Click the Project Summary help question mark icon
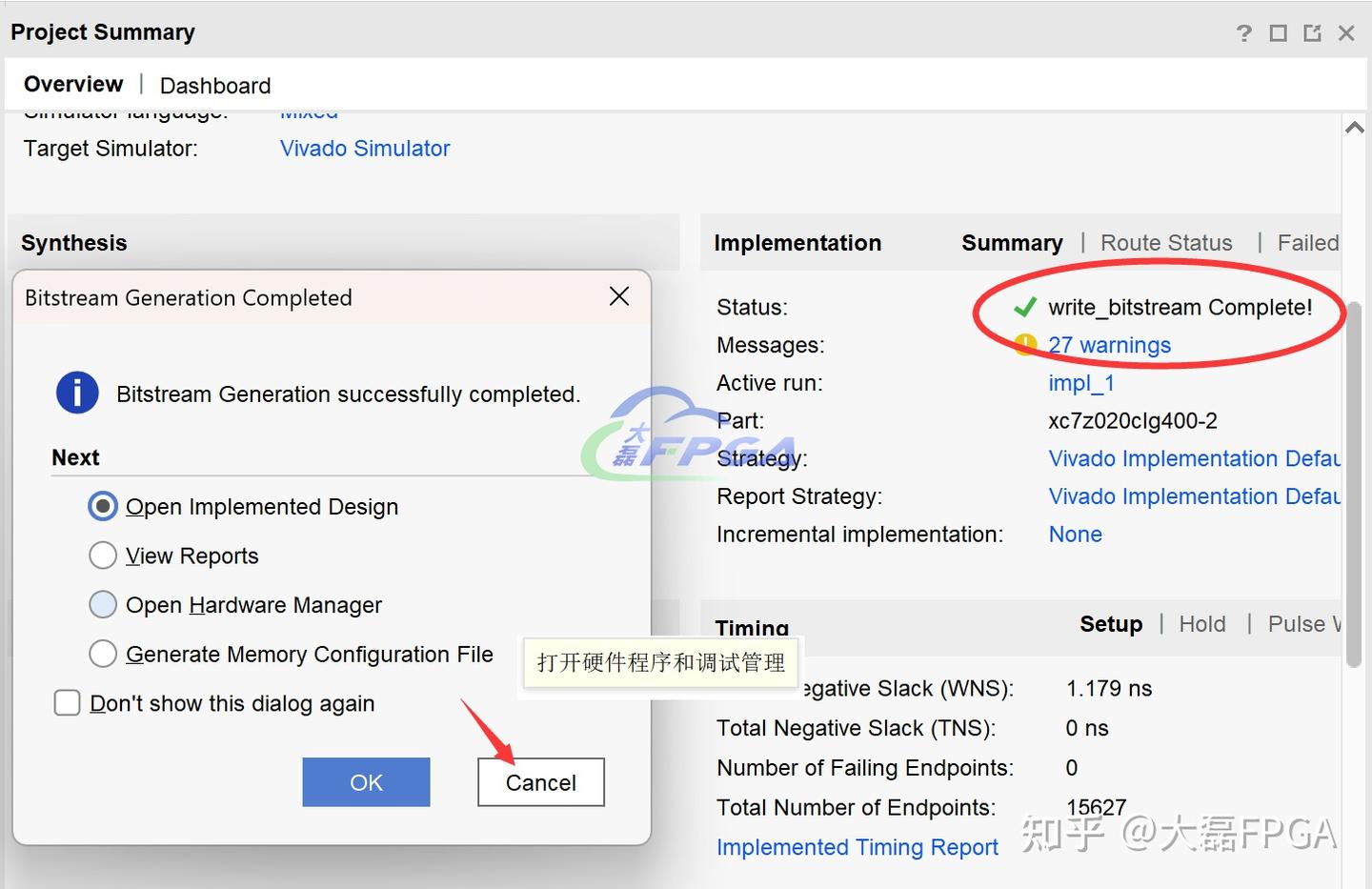 [1243, 32]
